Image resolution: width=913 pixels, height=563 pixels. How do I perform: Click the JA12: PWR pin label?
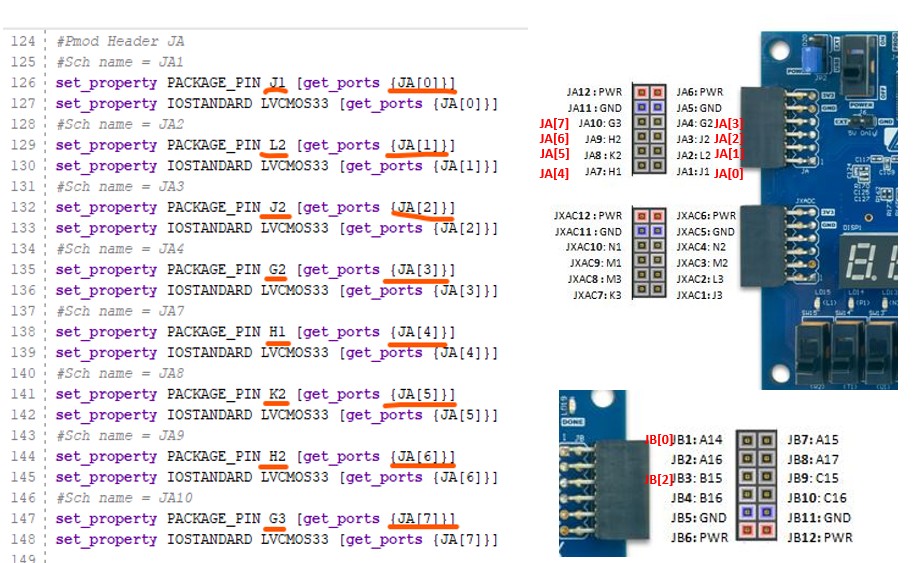595,91
